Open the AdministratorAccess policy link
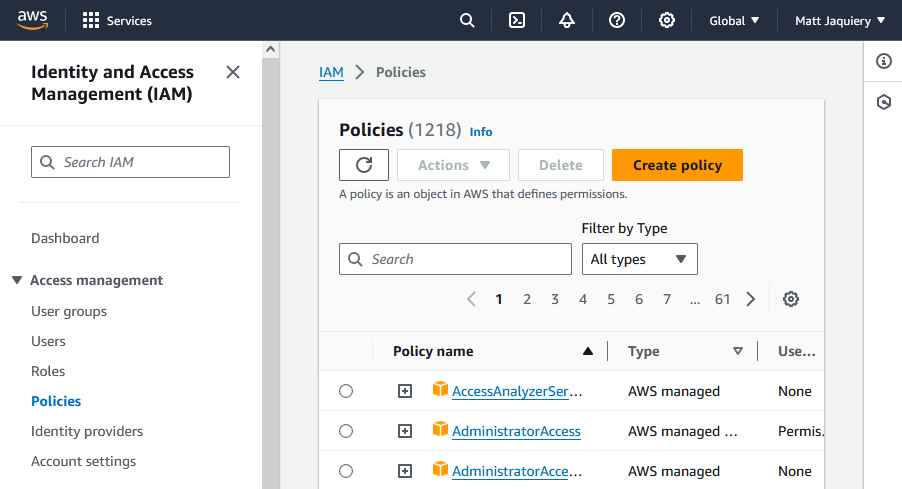Screen dimensions: 902x489 [516, 431]
